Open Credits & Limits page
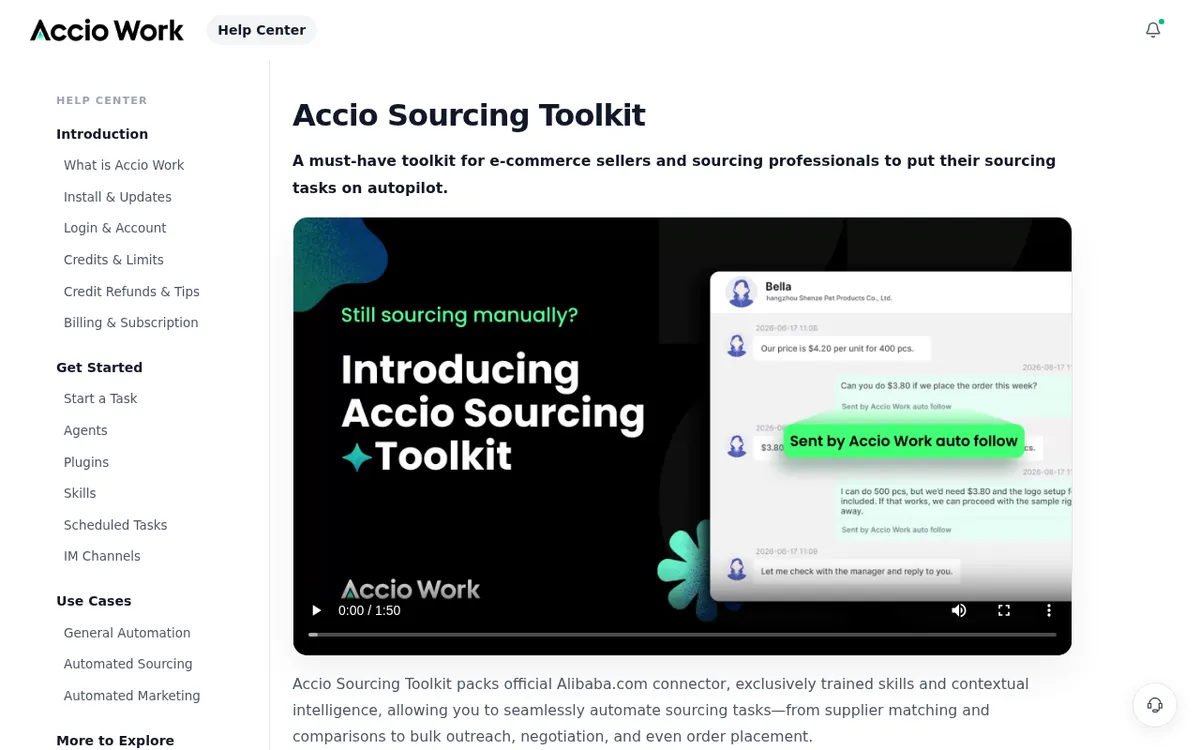This screenshot has width=1200, height=750. pyautogui.click(x=114, y=260)
